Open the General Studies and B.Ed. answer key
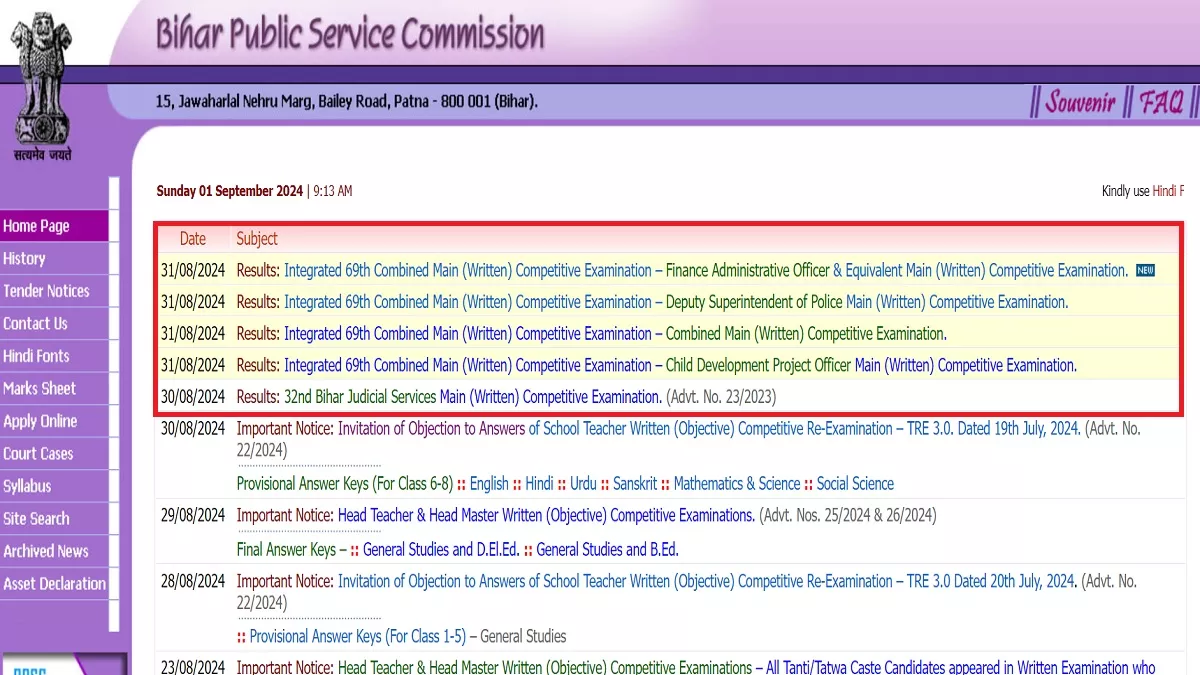1200x675 pixels. 608,549
